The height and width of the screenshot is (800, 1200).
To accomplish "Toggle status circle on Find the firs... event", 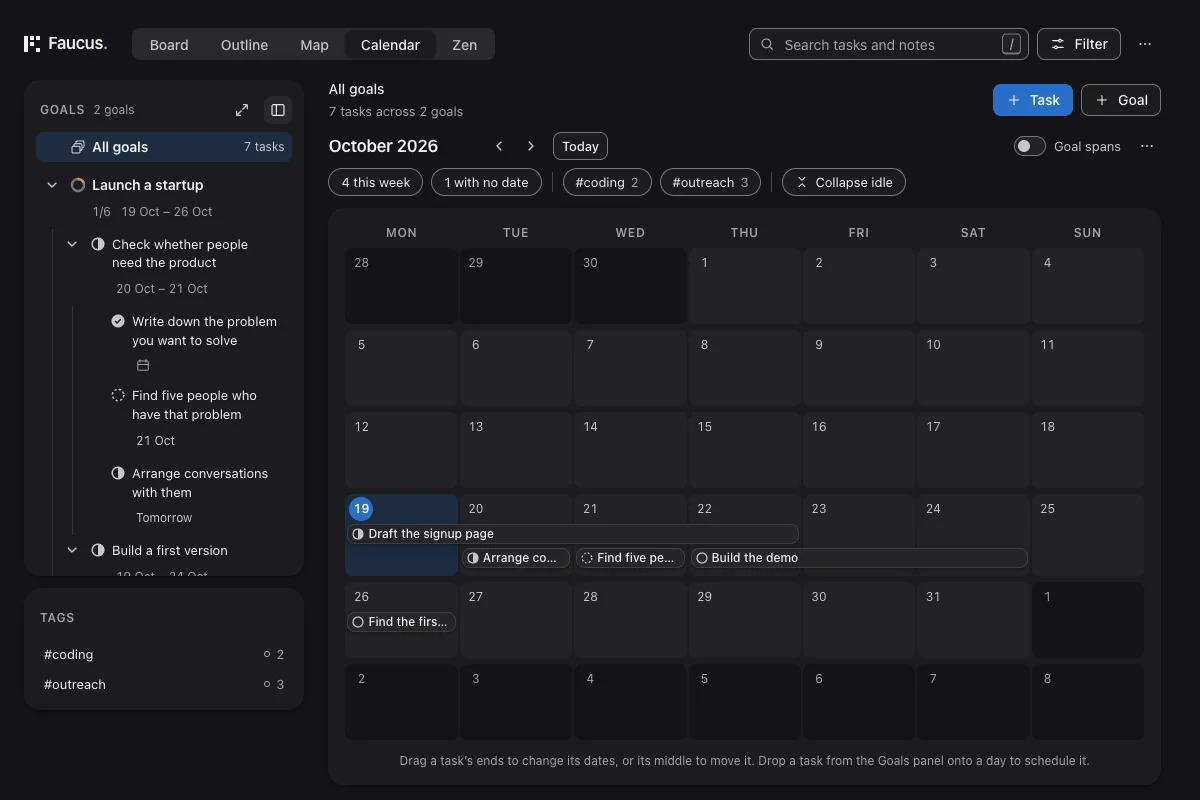I will coord(358,622).
